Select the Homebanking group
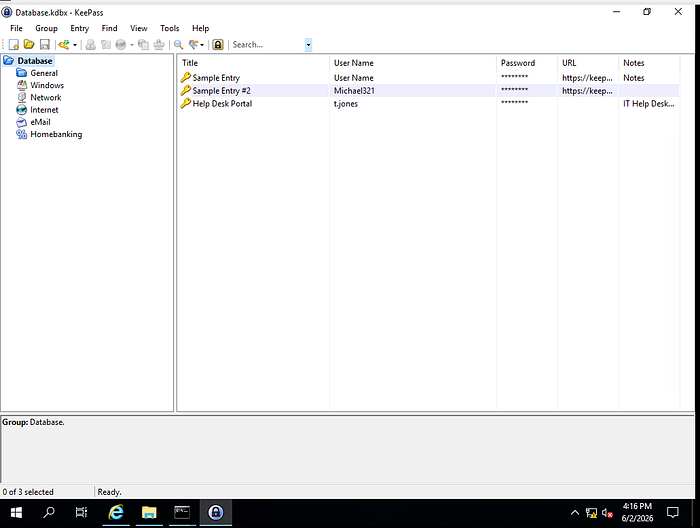 click(56, 134)
